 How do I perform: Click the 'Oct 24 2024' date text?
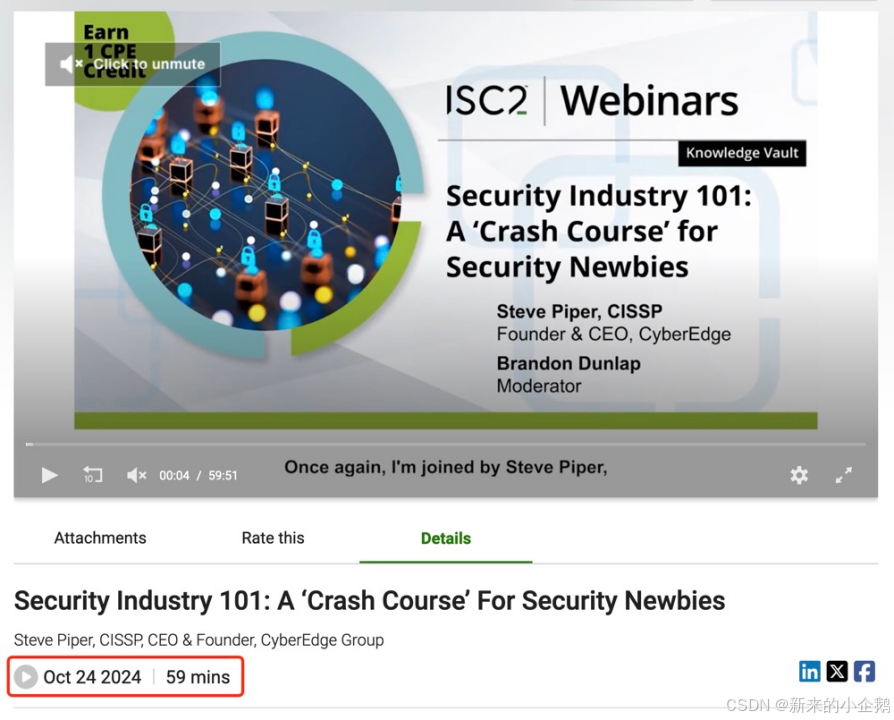92,677
